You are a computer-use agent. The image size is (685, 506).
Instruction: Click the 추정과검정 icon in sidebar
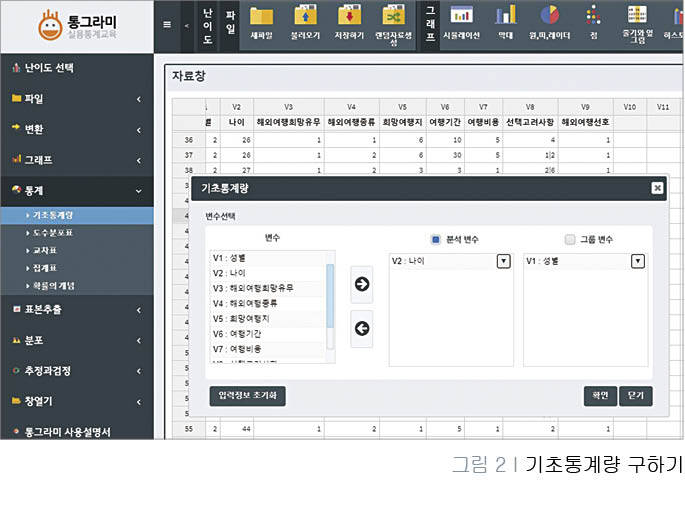pos(17,370)
